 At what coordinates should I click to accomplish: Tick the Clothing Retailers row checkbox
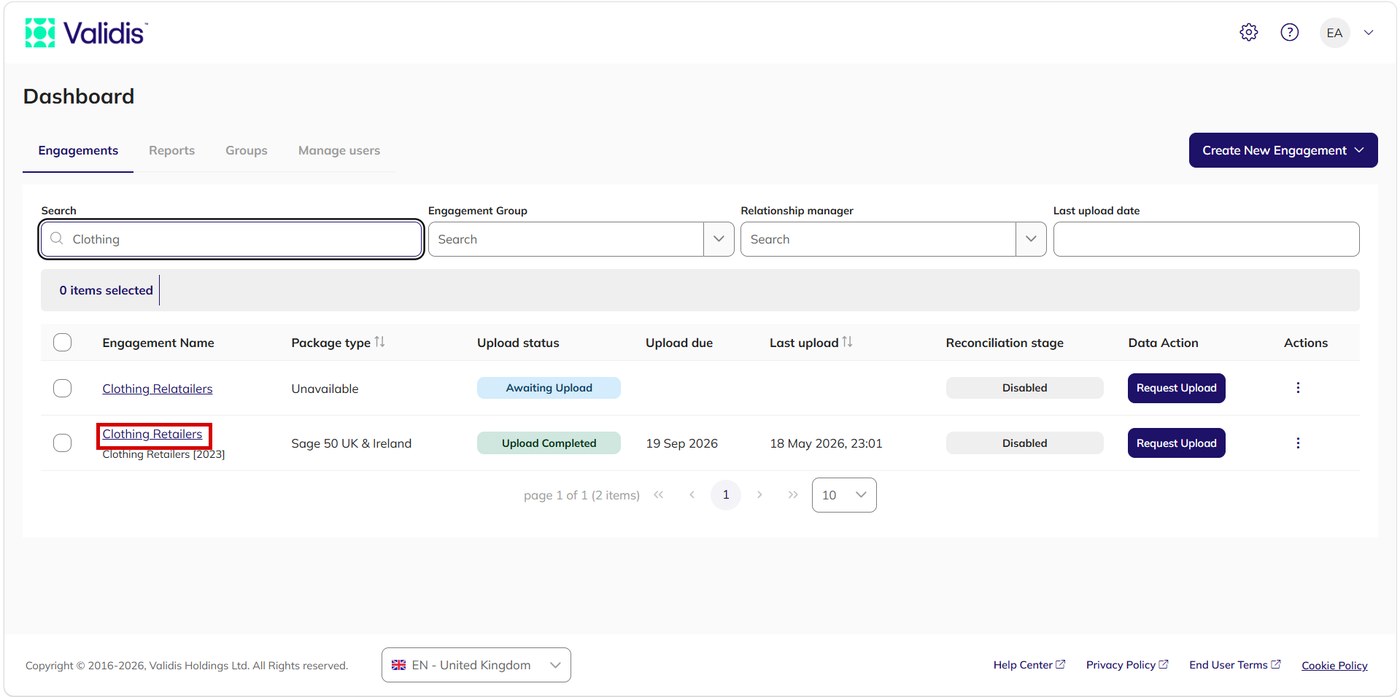pyautogui.click(x=62, y=443)
